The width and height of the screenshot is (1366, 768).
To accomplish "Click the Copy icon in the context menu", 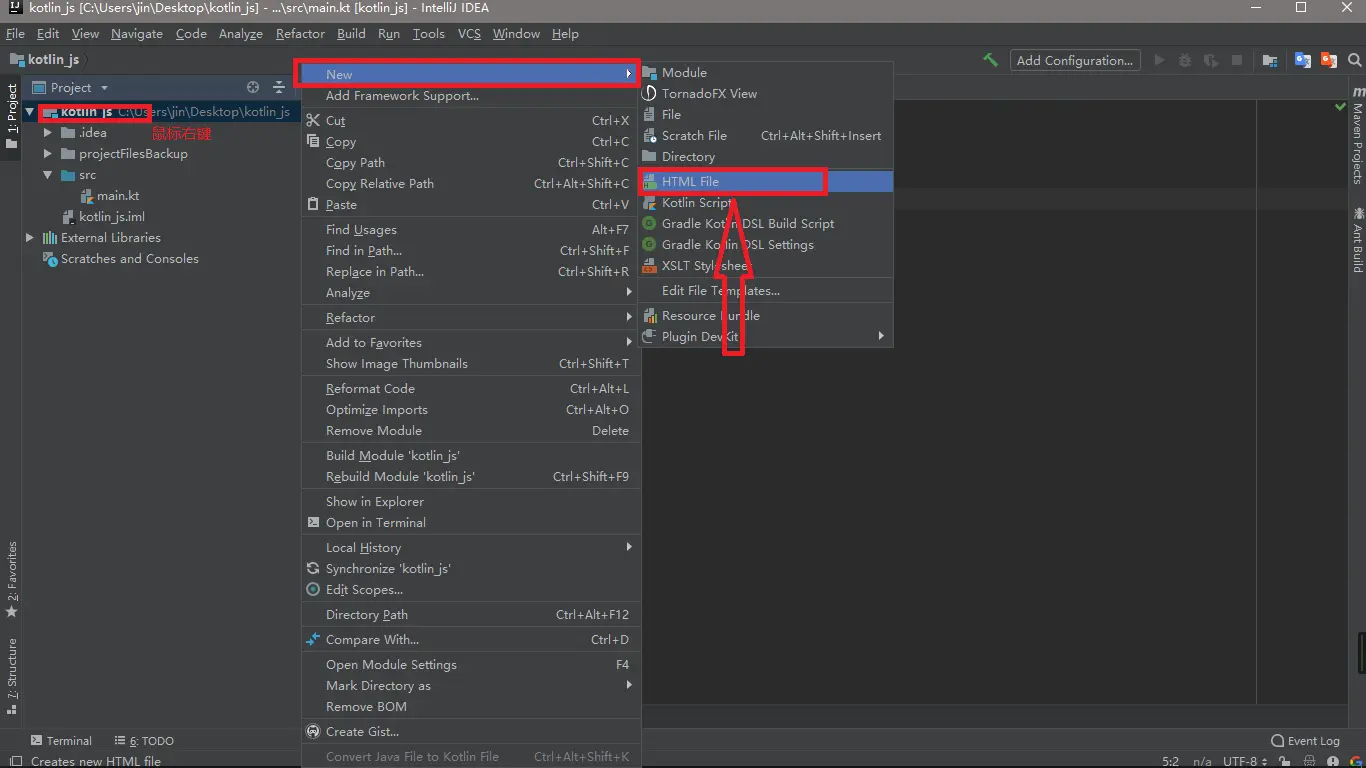I will tap(313, 141).
